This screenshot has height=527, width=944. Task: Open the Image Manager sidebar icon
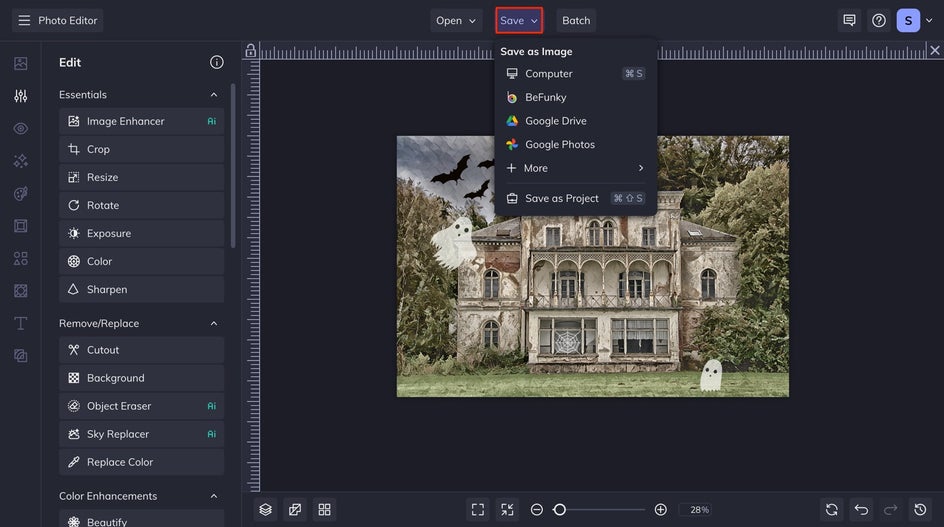click(20, 63)
